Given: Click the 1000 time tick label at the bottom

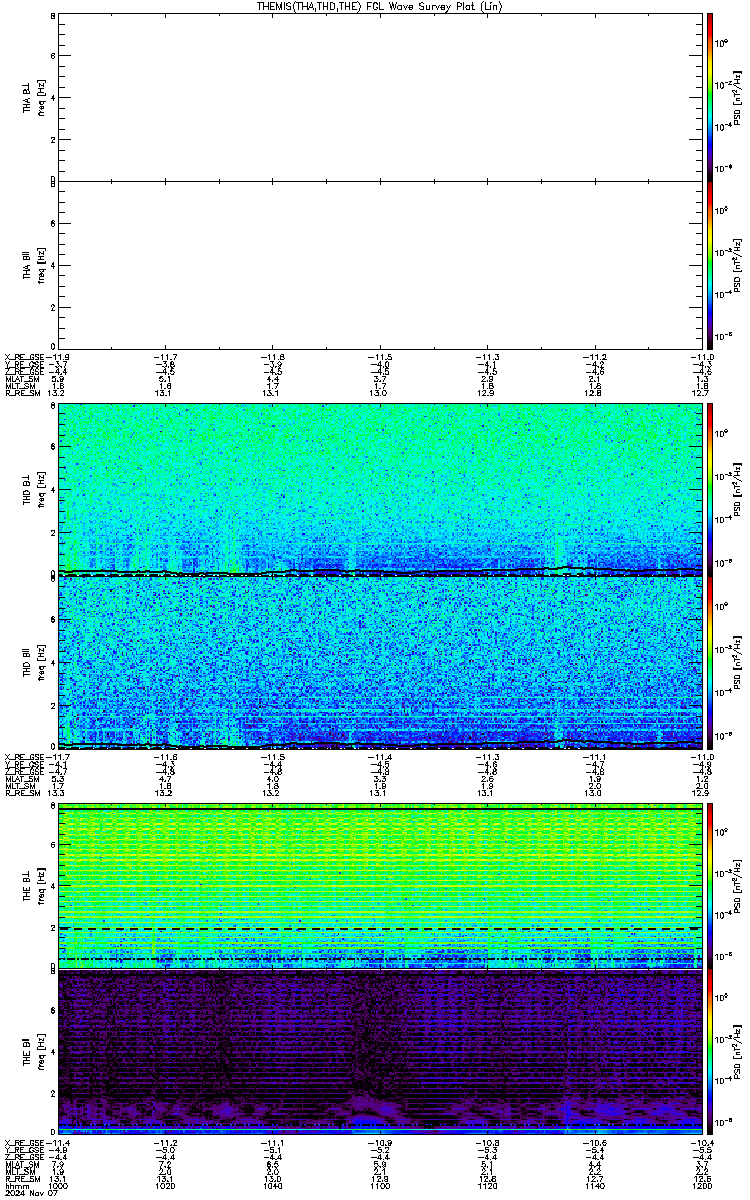Looking at the screenshot, I should [59, 1185].
